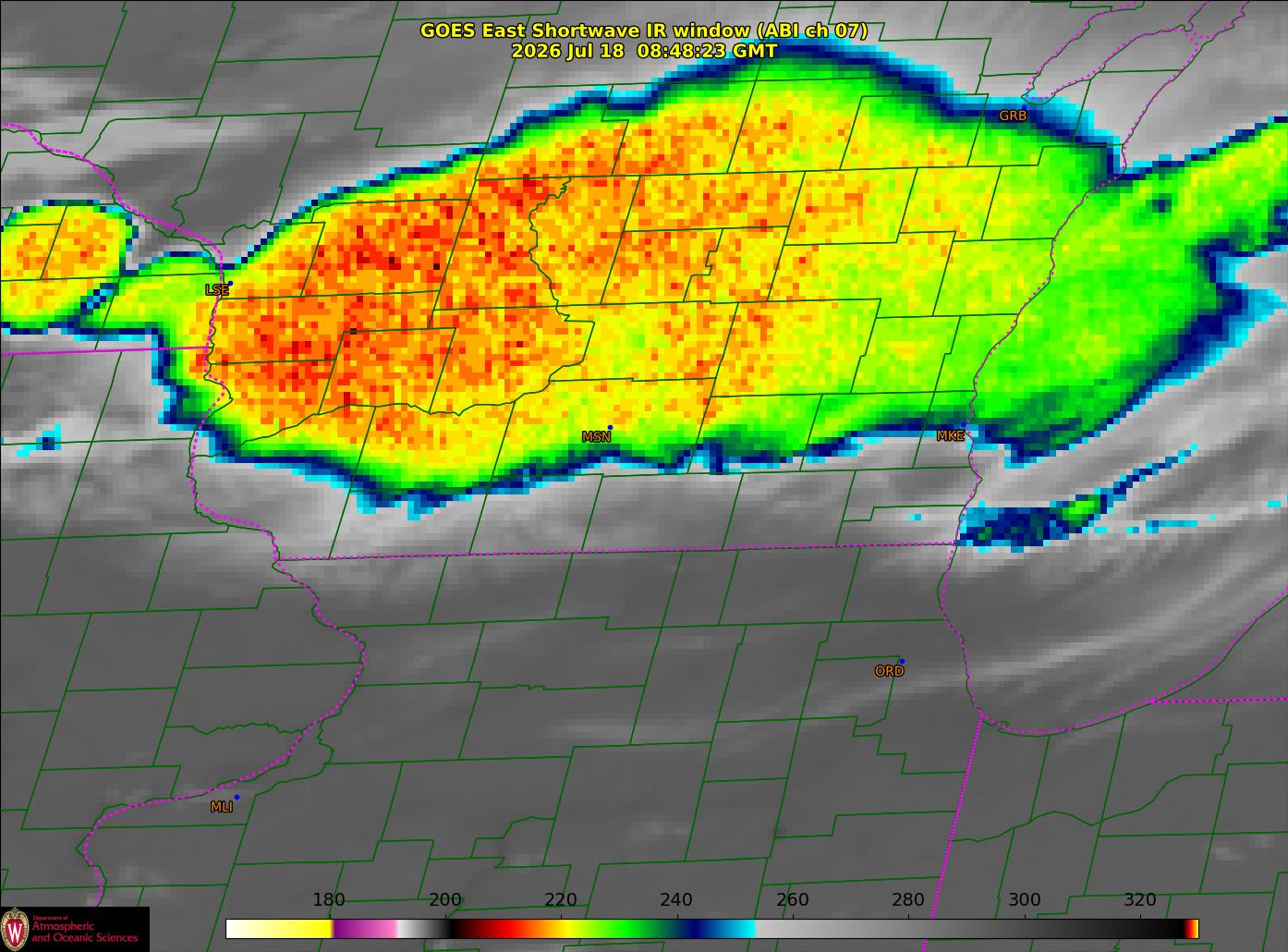Click the LSE station marker label

point(216,289)
